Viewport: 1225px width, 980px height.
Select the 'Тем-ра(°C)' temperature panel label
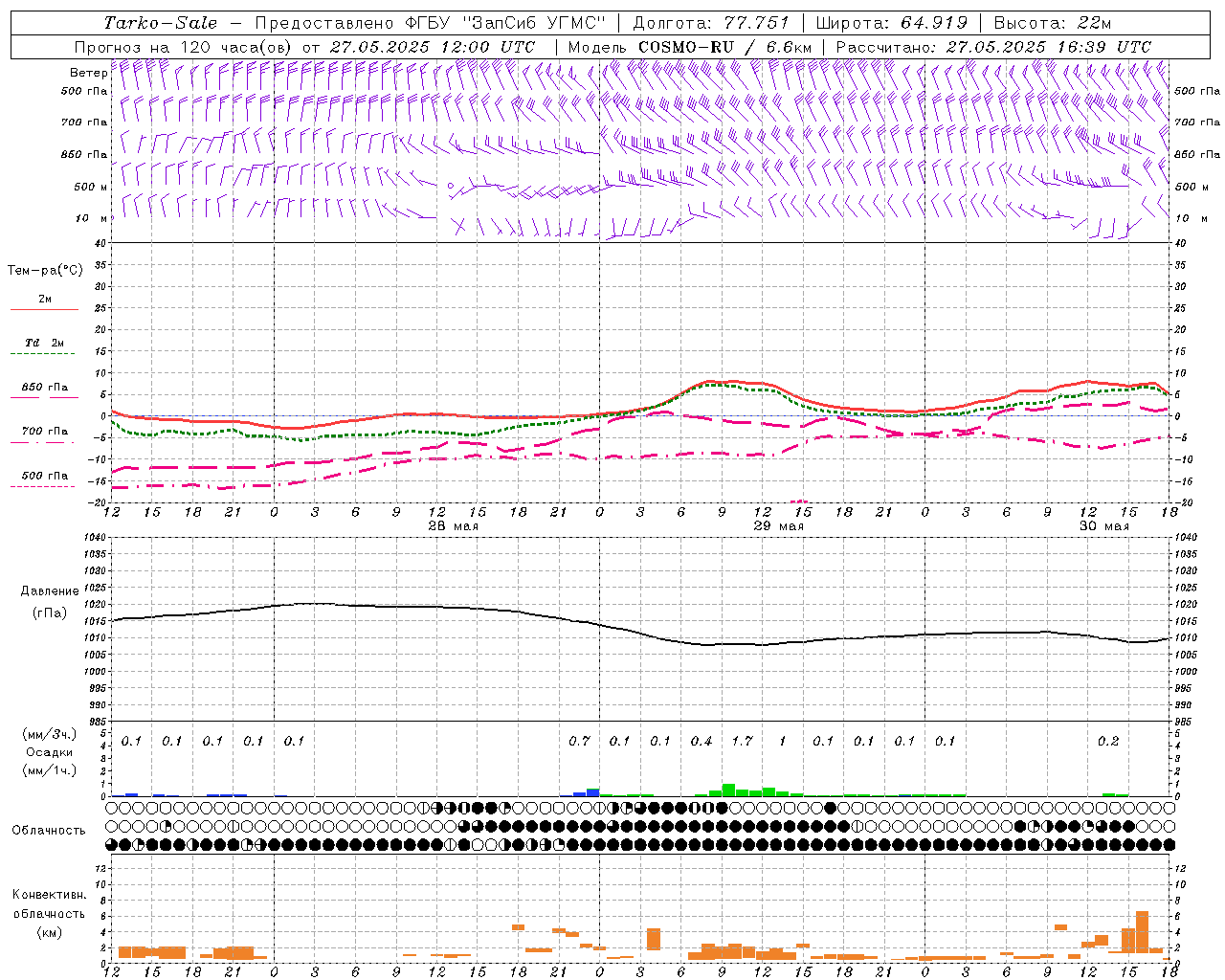click(x=45, y=271)
